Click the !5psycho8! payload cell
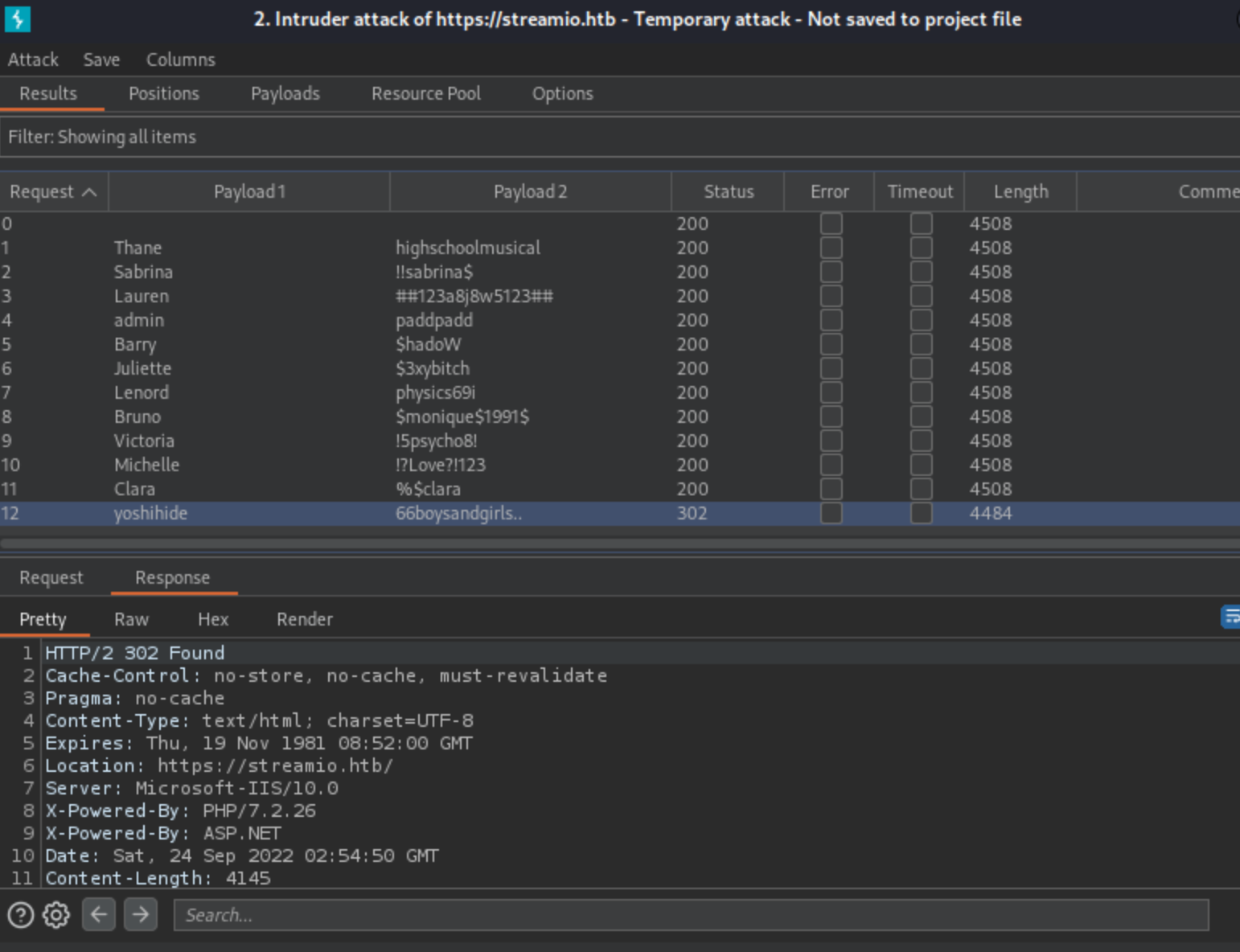This screenshot has width=1240, height=952. (x=437, y=441)
